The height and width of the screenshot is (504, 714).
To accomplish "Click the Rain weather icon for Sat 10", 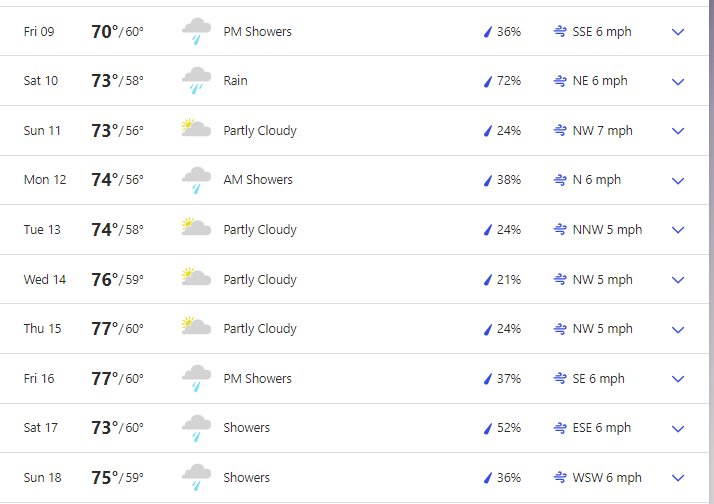I will tap(196, 81).
